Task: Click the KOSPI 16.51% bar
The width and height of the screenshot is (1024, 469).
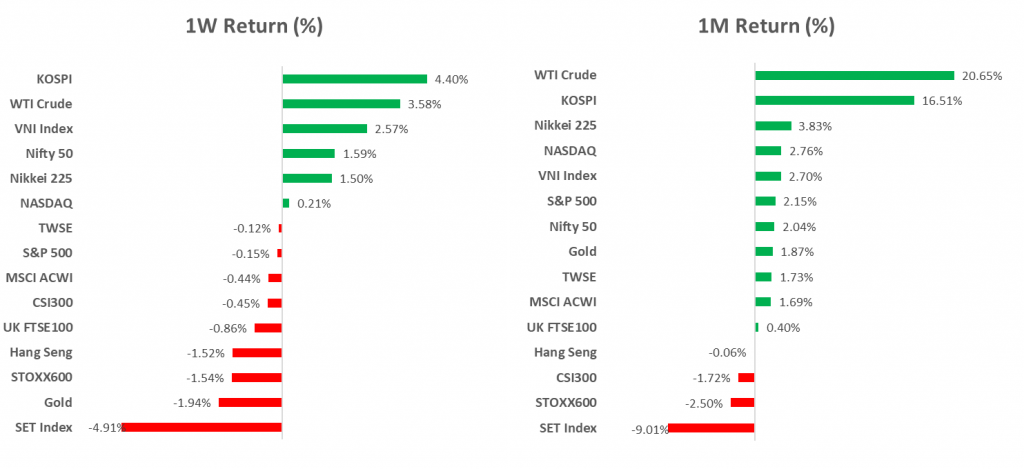Action: pyautogui.click(x=835, y=101)
